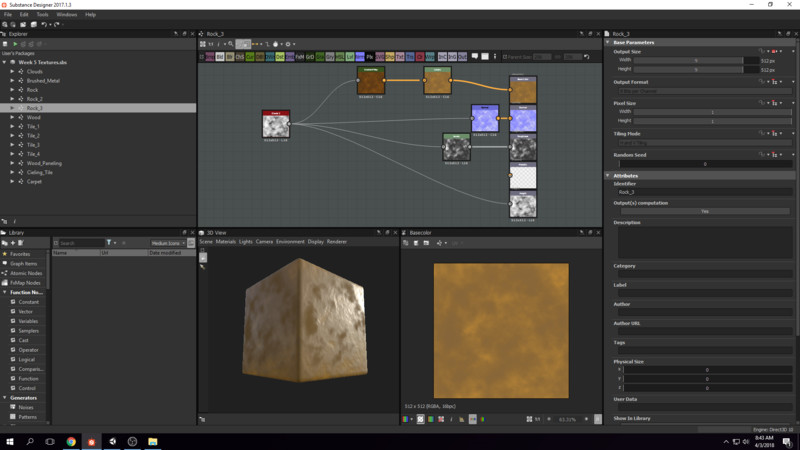Image resolution: width=800 pixels, height=450 pixels.
Task: Collapse the Attributes section
Action: (608, 175)
